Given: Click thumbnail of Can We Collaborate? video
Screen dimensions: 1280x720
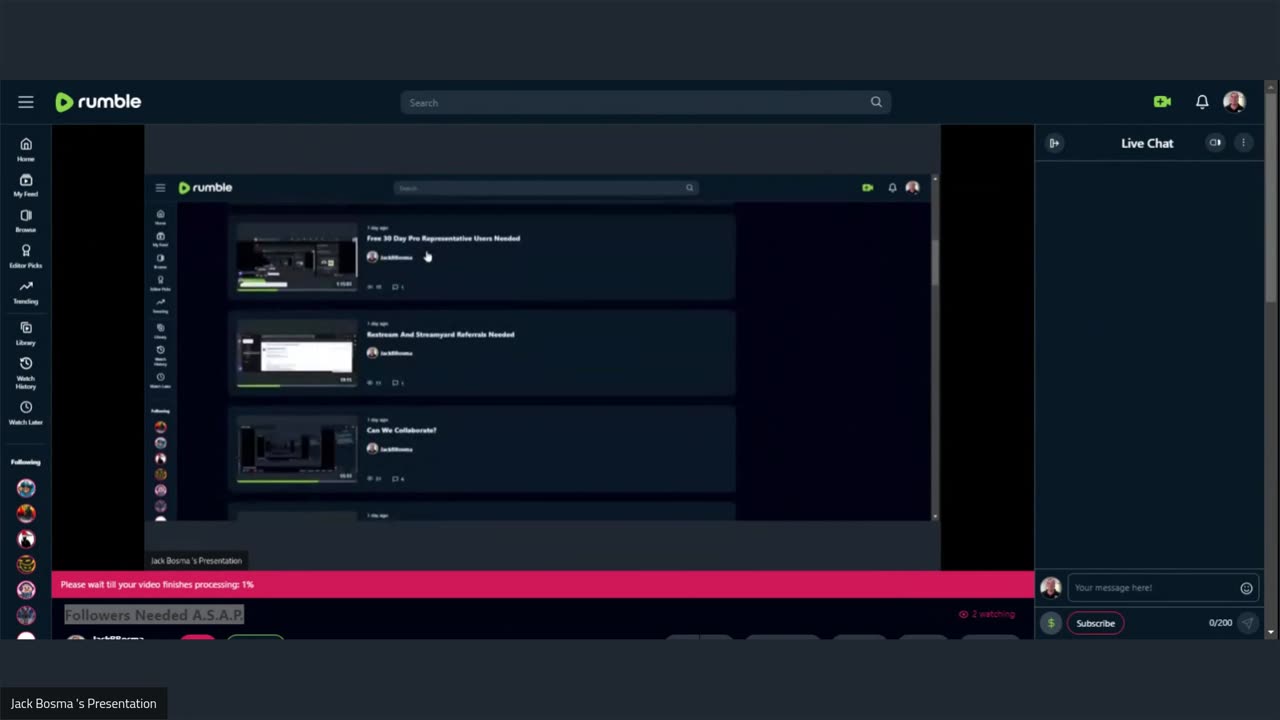Looking at the screenshot, I should (x=296, y=450).
